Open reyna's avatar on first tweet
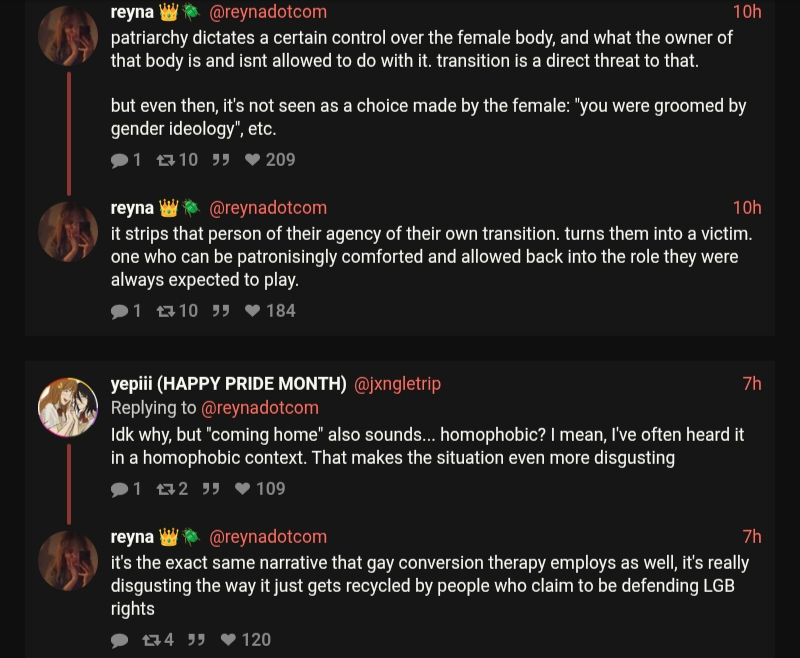The height and width of the screenshot is (658, 800). point(68,36)
